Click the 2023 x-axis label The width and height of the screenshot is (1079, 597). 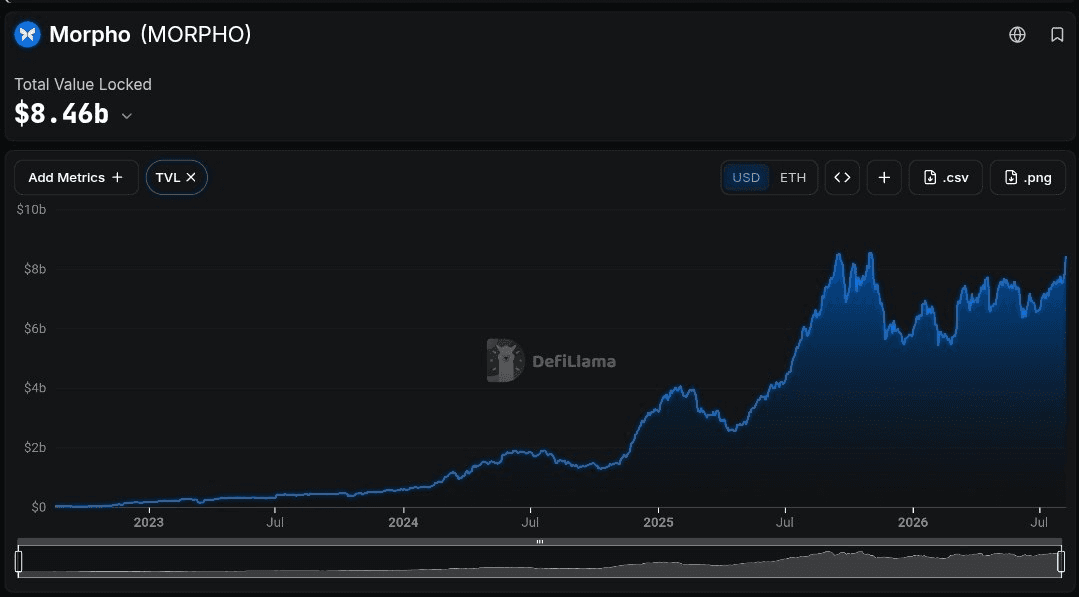point(149,523)
